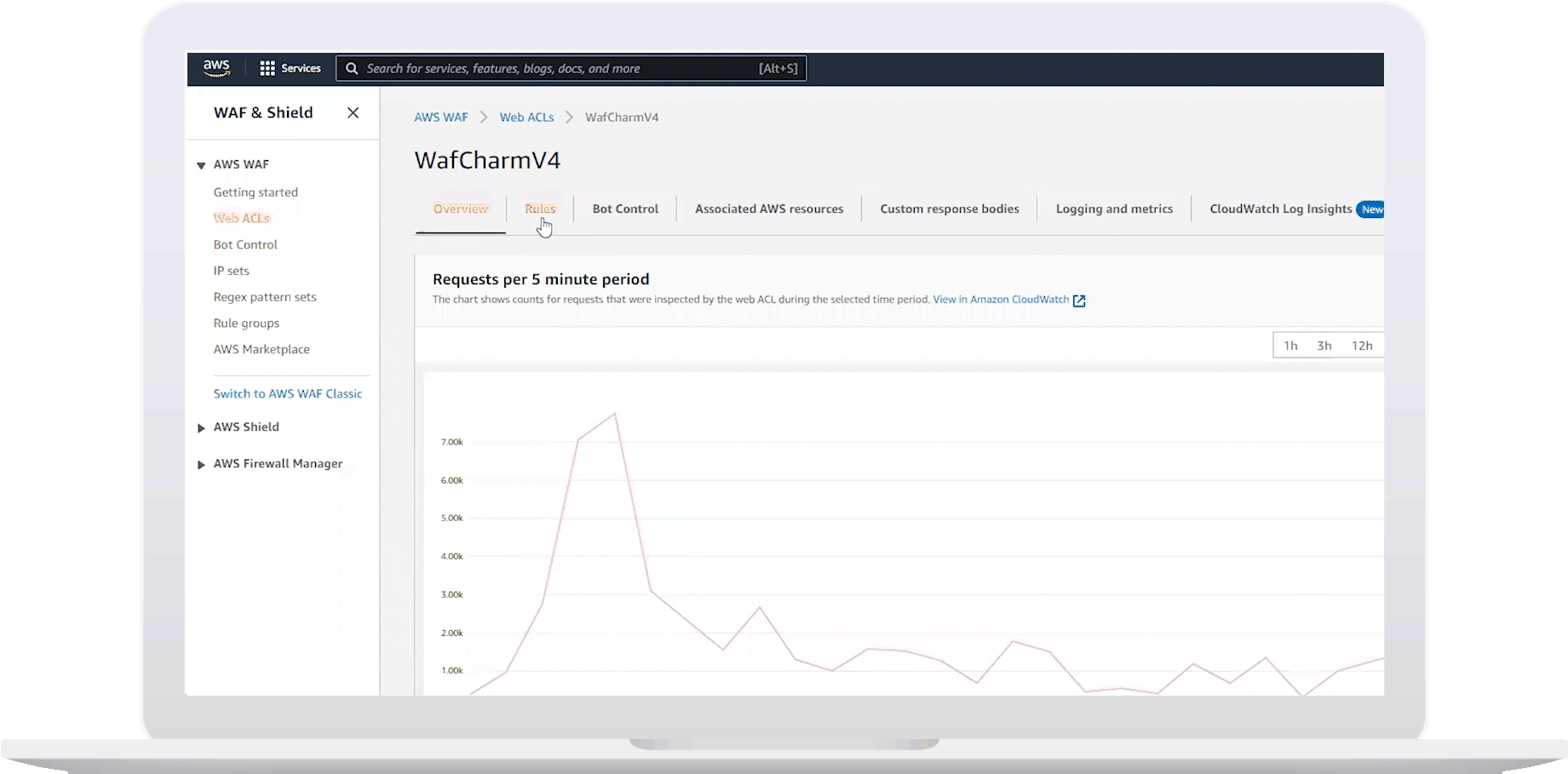Set chart range to 3h
Image resolution: width=1568 pixels, height=774 pixels.
1324,346
